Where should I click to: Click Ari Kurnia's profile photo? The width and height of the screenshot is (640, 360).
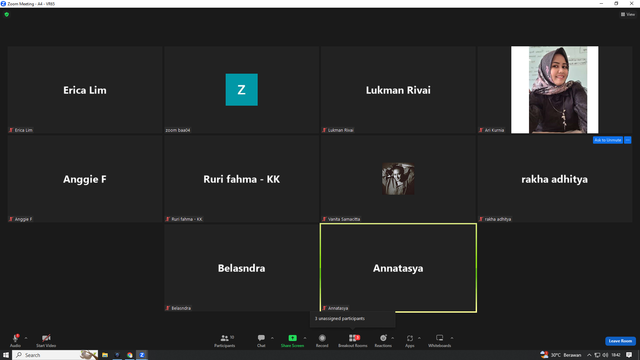(x=555, y=90)
